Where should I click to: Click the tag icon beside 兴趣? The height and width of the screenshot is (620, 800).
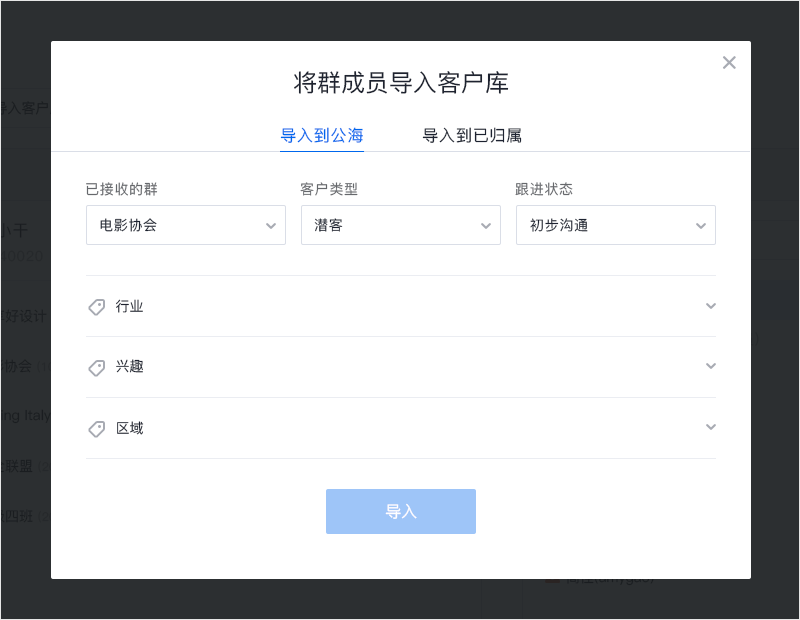[x=96, y=367]
